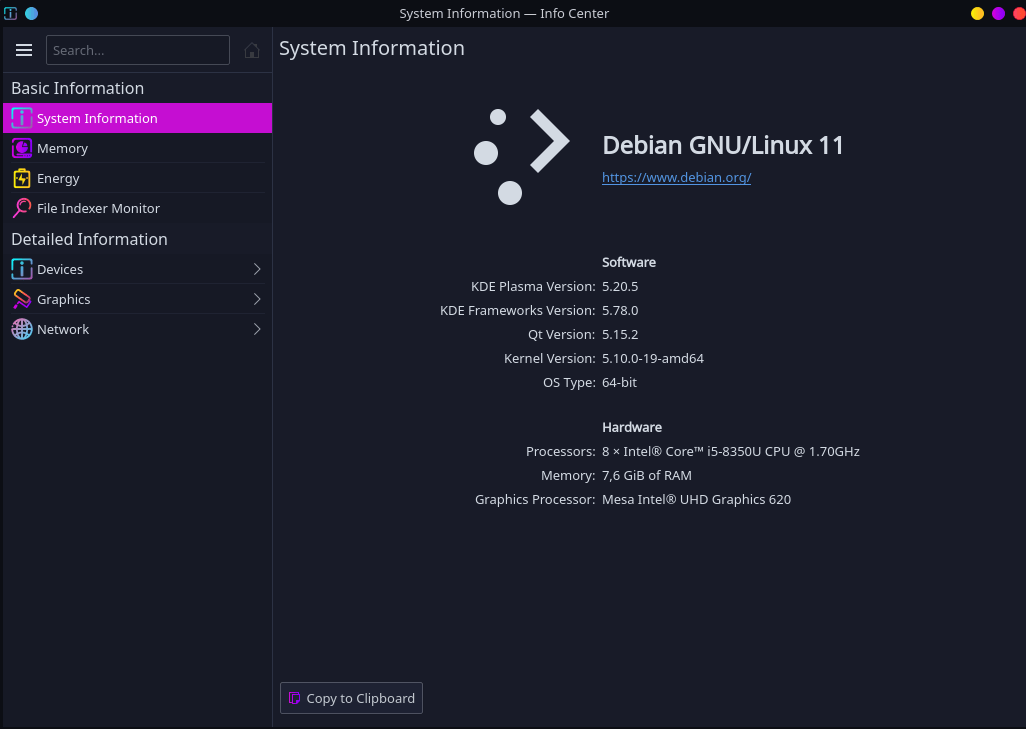Click the blue pin circle in title bar

(x=31, y=13)
